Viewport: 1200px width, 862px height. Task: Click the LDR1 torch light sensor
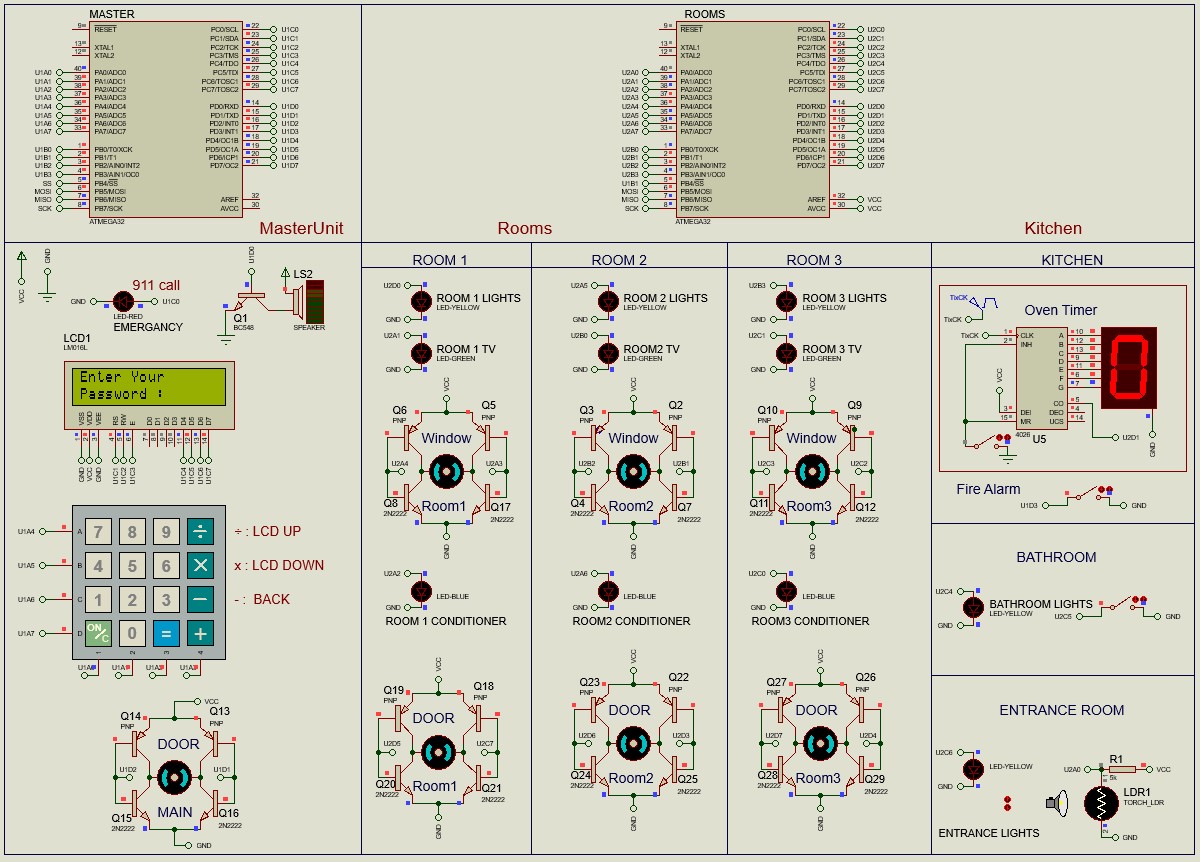point(1100,803)
